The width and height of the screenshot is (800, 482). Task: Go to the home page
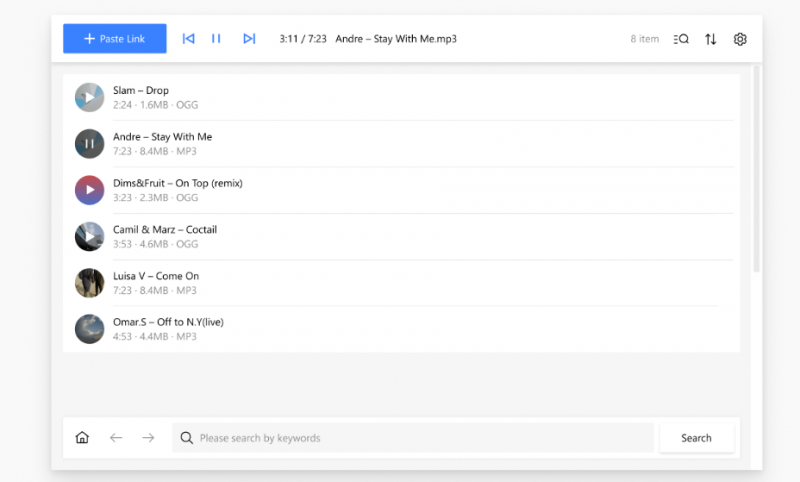point(82,438)
